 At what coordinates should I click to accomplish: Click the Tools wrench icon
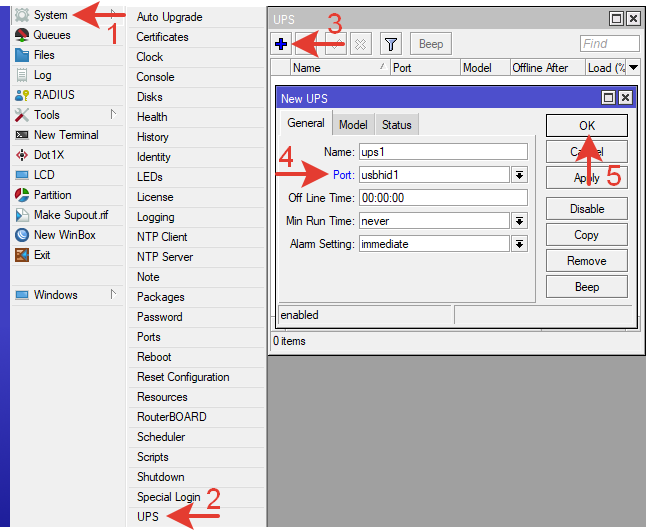[x=22, y=115]
